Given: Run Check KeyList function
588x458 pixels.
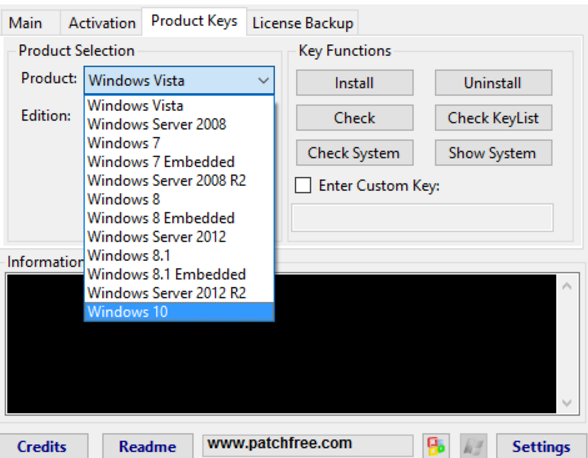Looking at the screenshot, I should [x=493, y=118].
